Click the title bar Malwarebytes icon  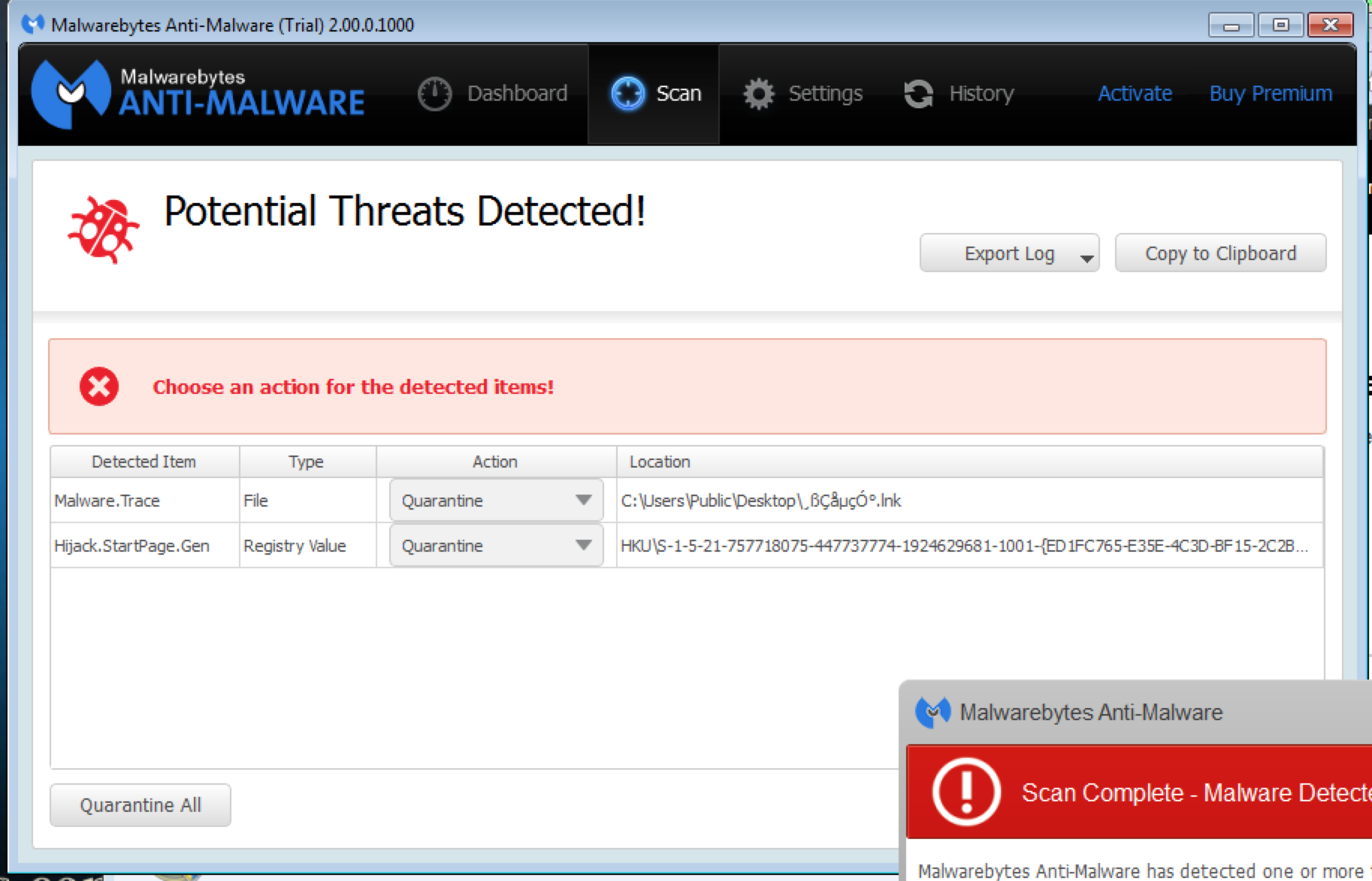tap(33, 25)
